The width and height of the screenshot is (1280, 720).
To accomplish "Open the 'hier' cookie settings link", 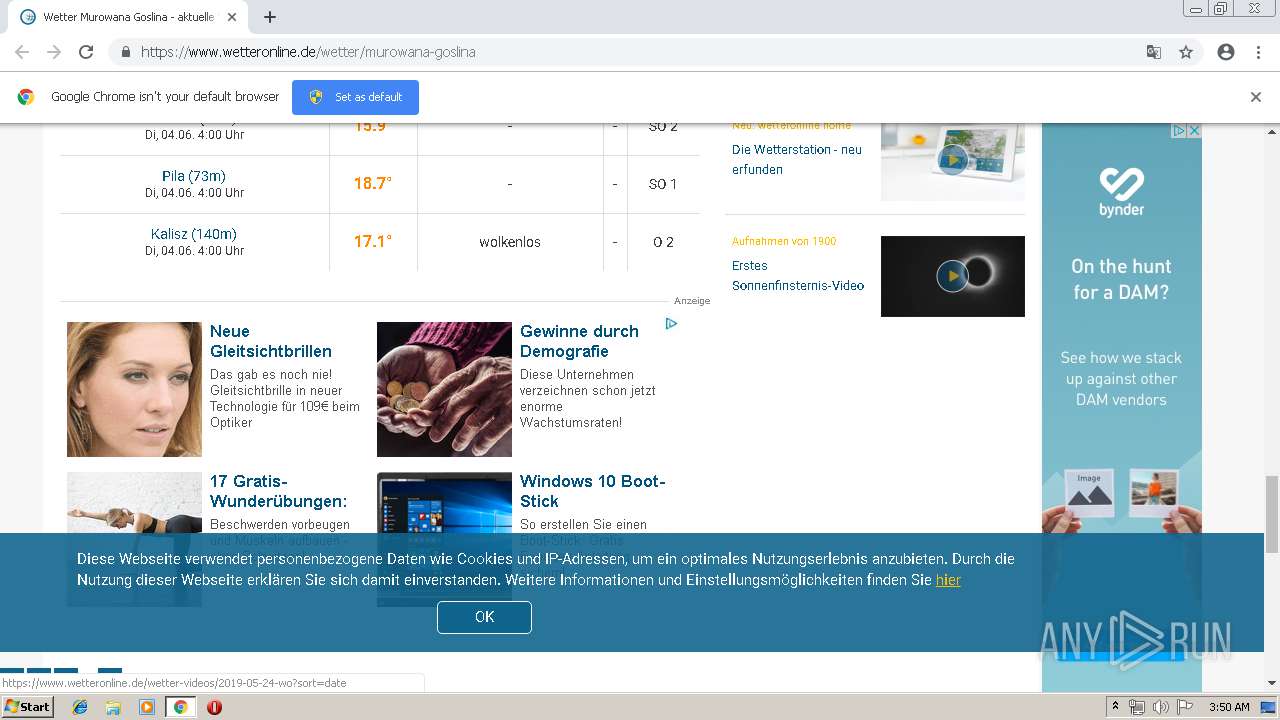I will click(948, 580).
